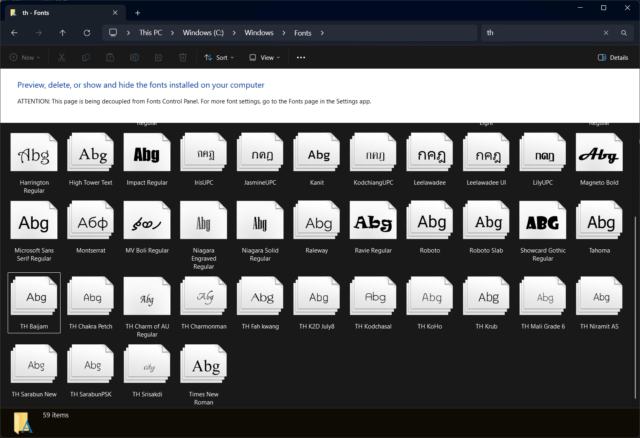640x438 pixels.
Task: Close the 'th - Fonts' tab
Action: [115, 13]
